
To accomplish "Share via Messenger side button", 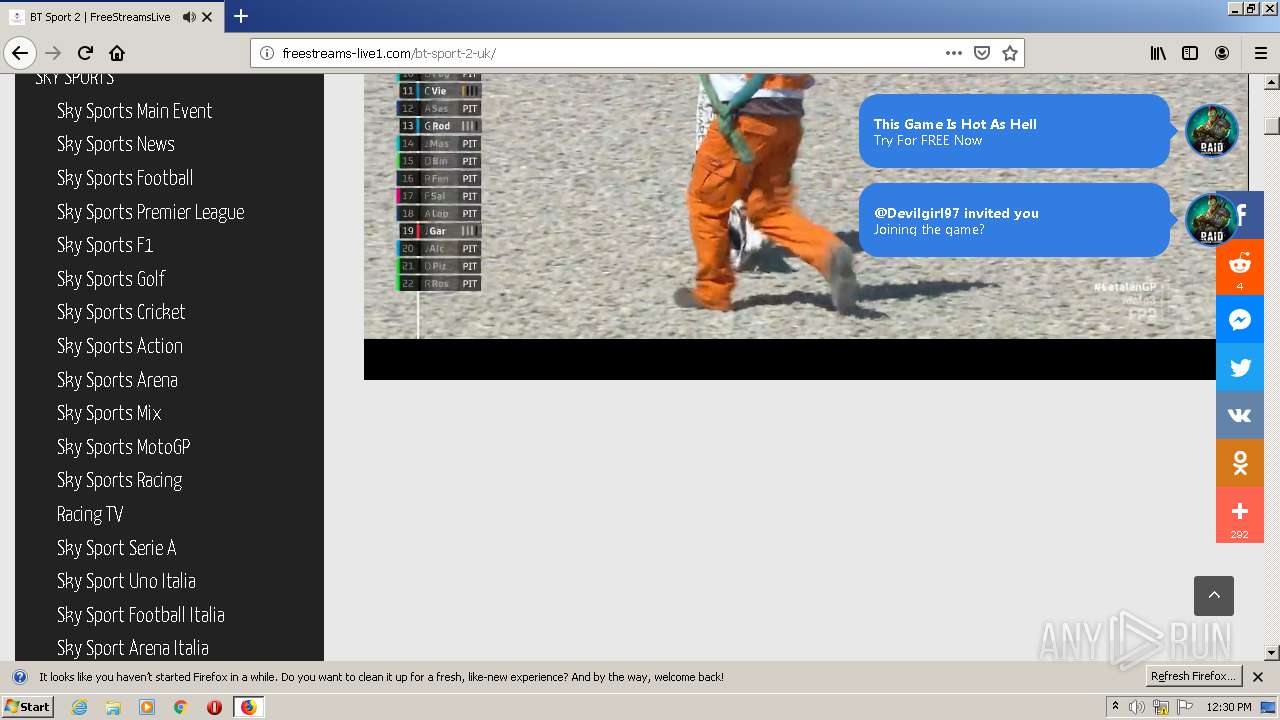I will (x=1240, y=319).
